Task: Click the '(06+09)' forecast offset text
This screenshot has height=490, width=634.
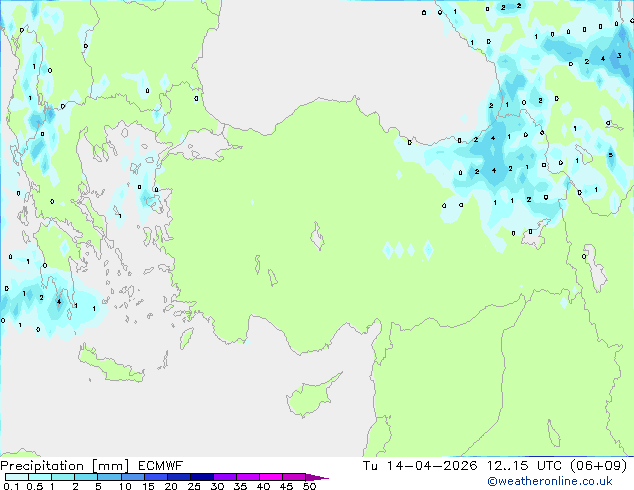Action: [x=598, y=465]
